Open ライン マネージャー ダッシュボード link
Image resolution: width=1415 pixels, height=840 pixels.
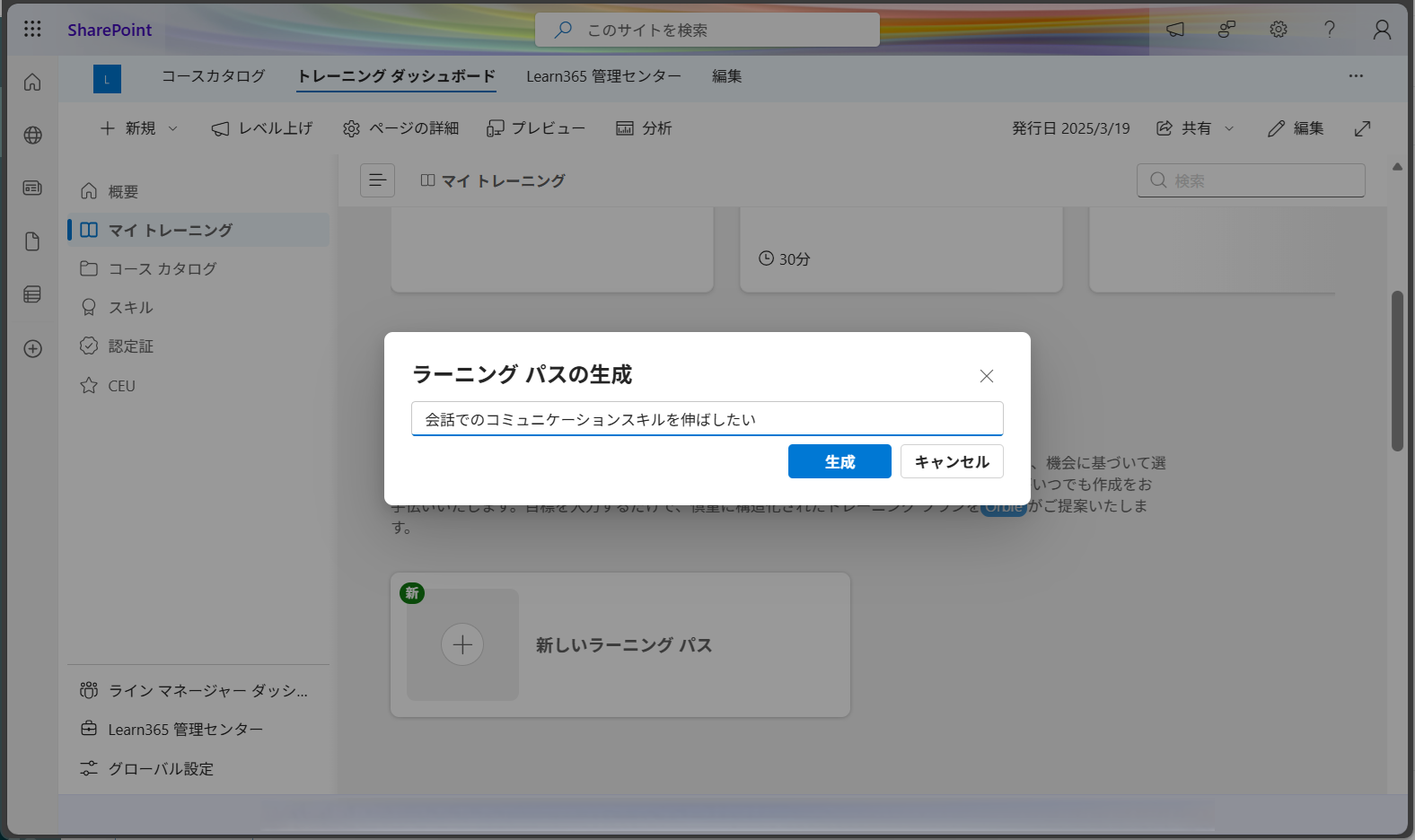point(198,690)
